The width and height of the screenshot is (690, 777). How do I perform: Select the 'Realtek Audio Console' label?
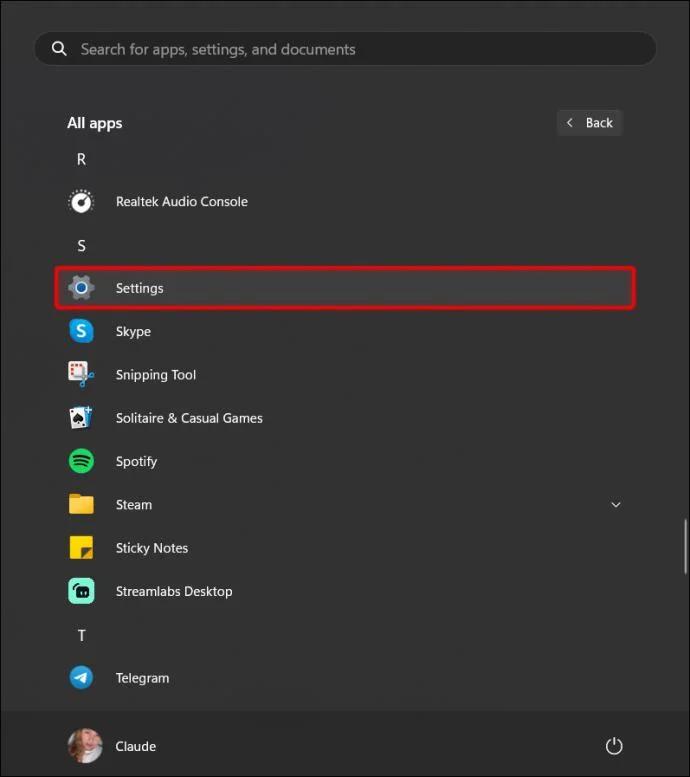click(x=181, y=202)
